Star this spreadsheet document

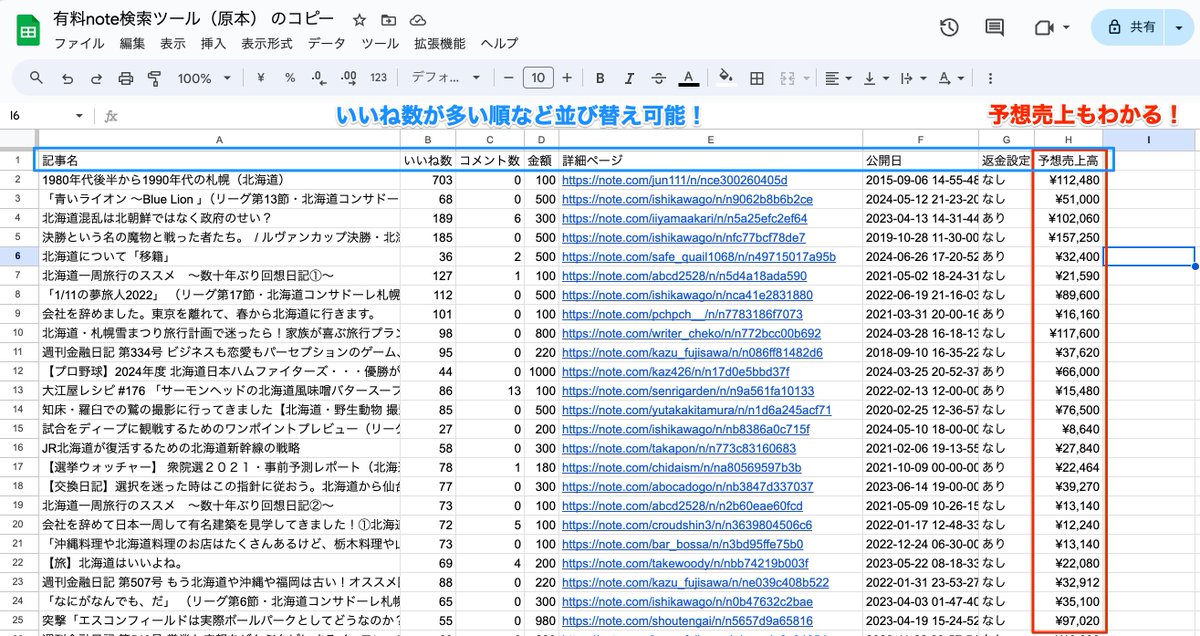[x=360, y=21]
